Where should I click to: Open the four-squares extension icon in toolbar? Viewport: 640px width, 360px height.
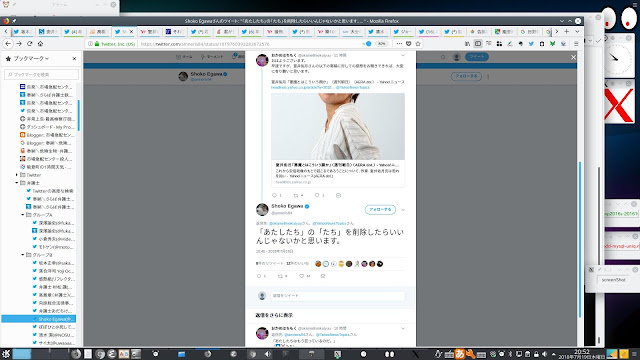(499, 44)
